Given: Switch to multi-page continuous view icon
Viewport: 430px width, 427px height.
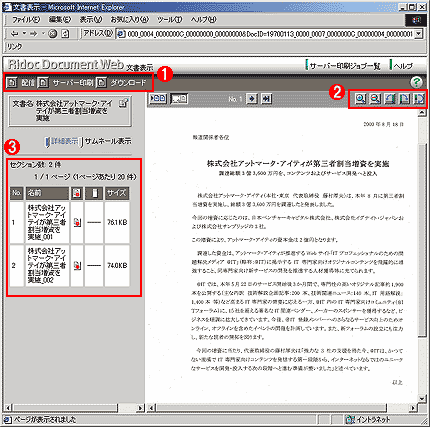Looking at the screenshot, I should click(158, 99).
